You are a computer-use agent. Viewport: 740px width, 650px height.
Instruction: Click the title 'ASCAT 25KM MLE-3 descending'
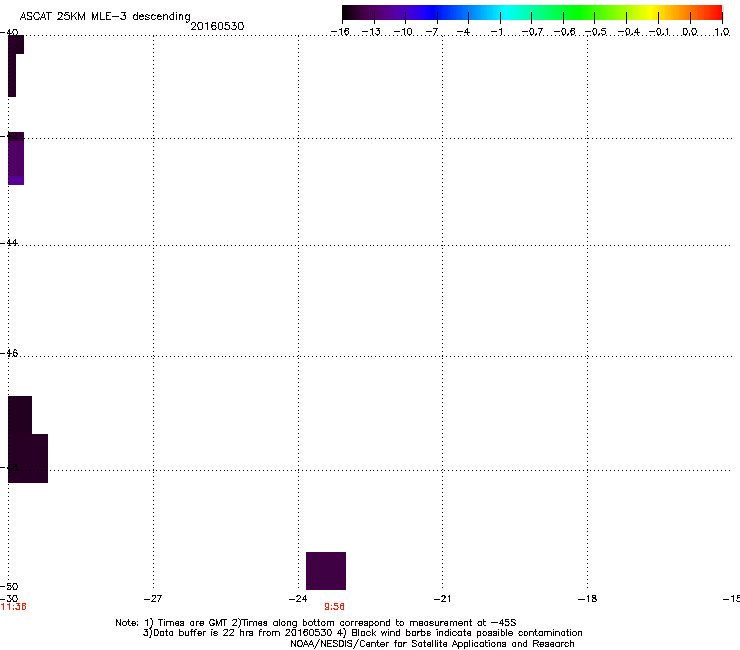pos(105,17)
